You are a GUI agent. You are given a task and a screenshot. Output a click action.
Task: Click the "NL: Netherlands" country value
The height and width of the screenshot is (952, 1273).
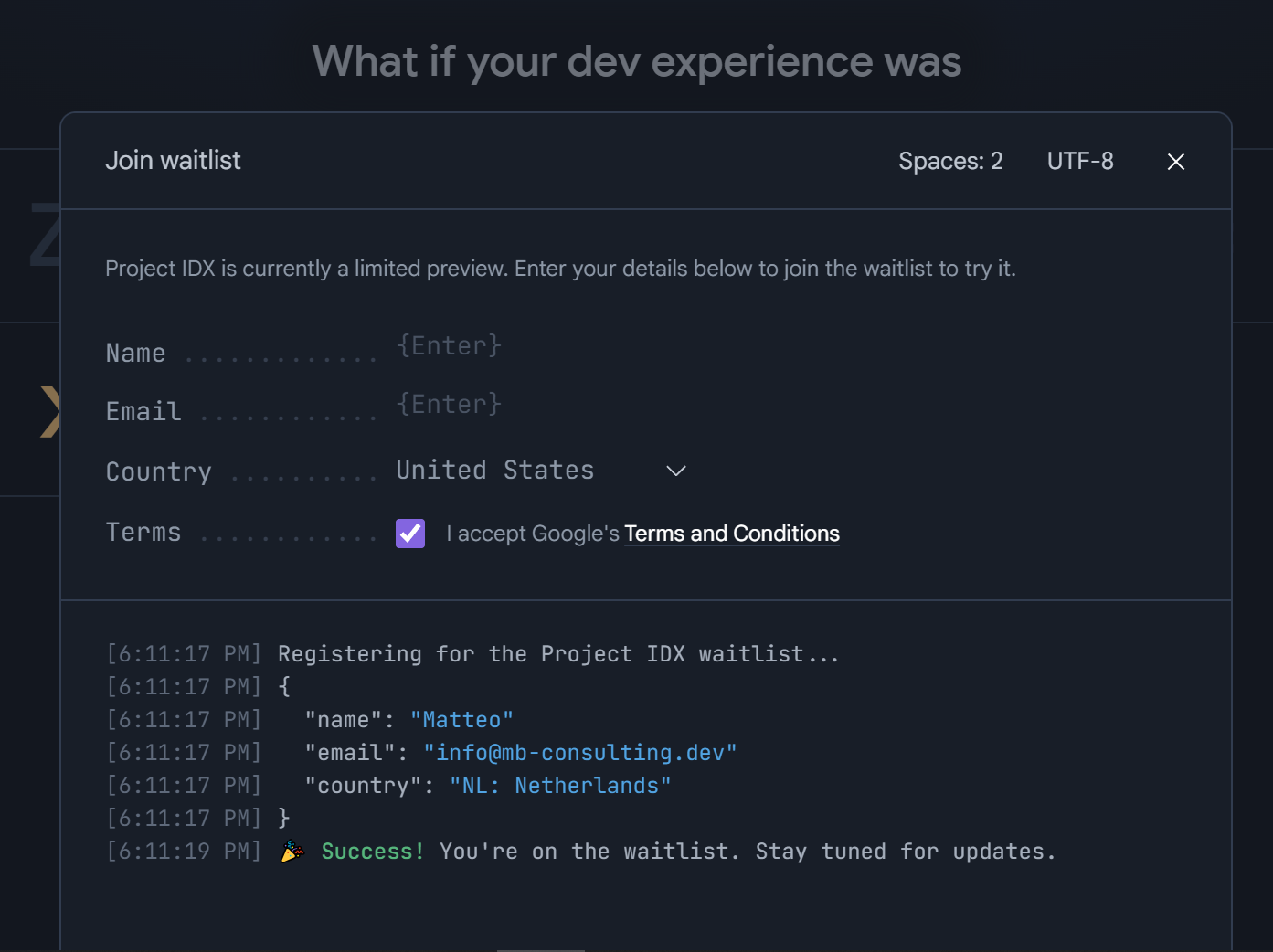click(x=560, y=786)
